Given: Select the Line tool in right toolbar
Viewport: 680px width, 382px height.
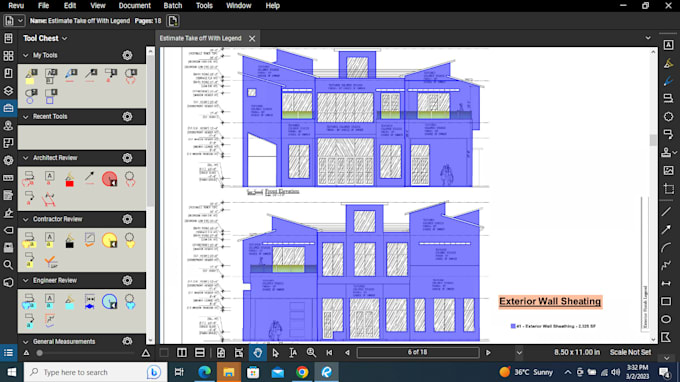Looking at the screenshot, I should point(667,212).
